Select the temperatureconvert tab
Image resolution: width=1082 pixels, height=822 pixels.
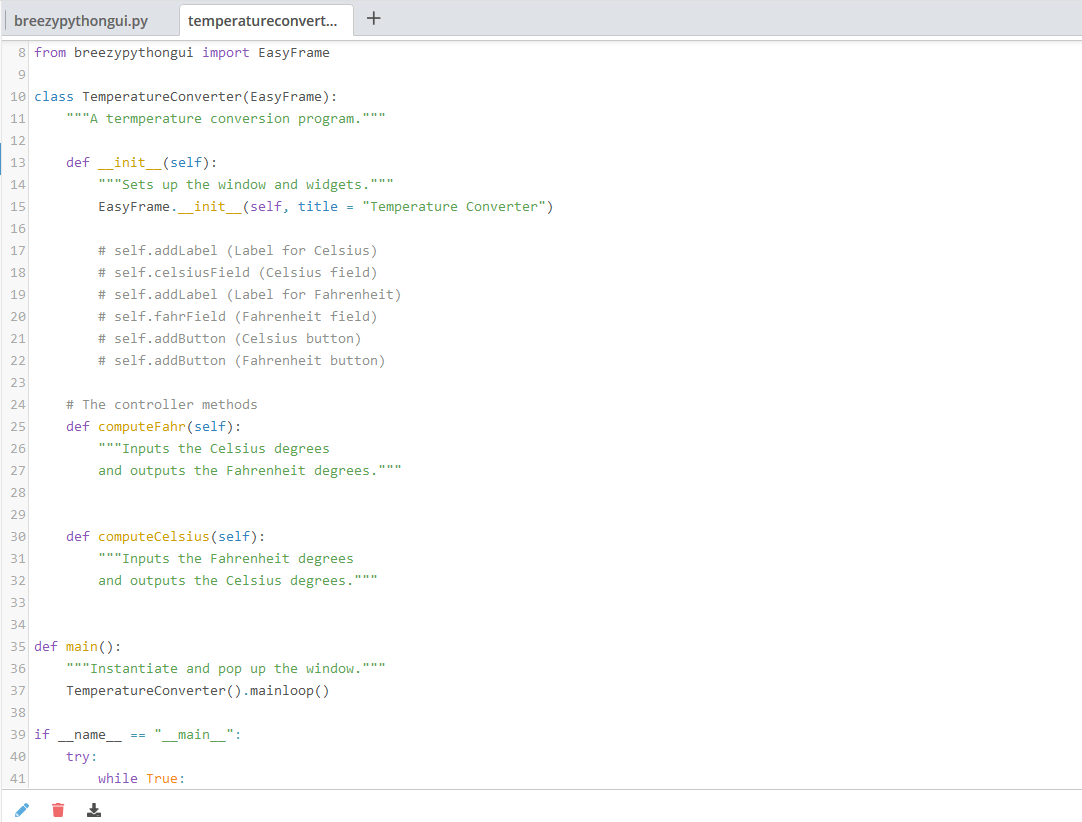point(265,19)
